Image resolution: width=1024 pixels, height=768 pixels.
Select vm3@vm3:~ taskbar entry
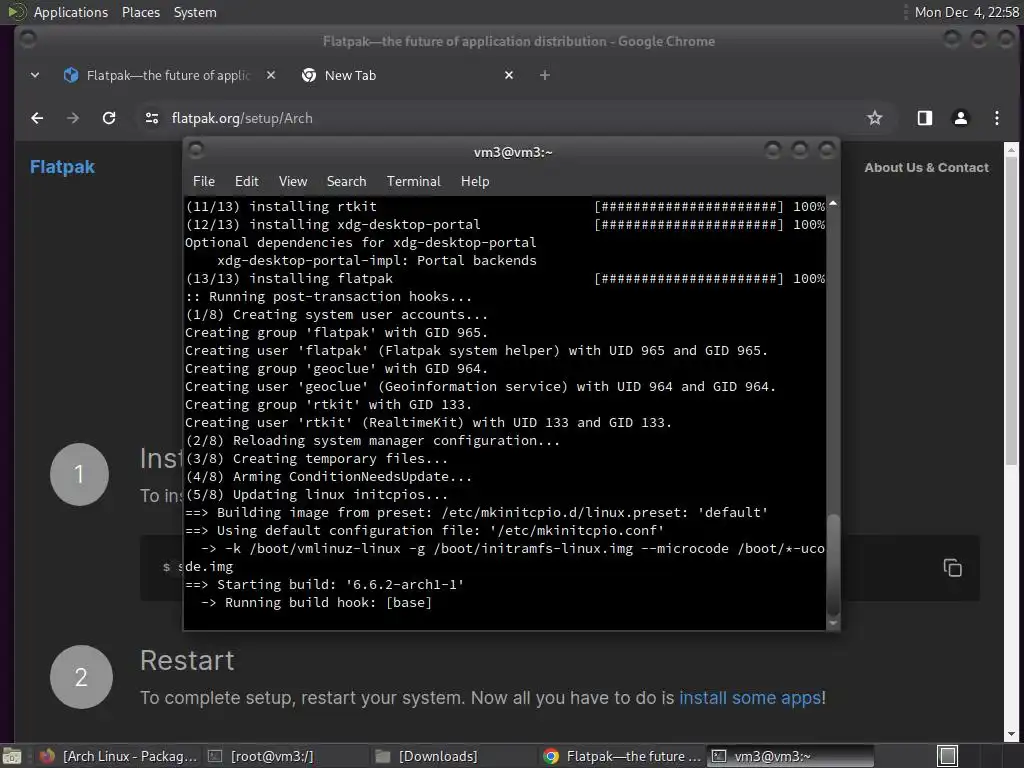[x=790, y=756]
